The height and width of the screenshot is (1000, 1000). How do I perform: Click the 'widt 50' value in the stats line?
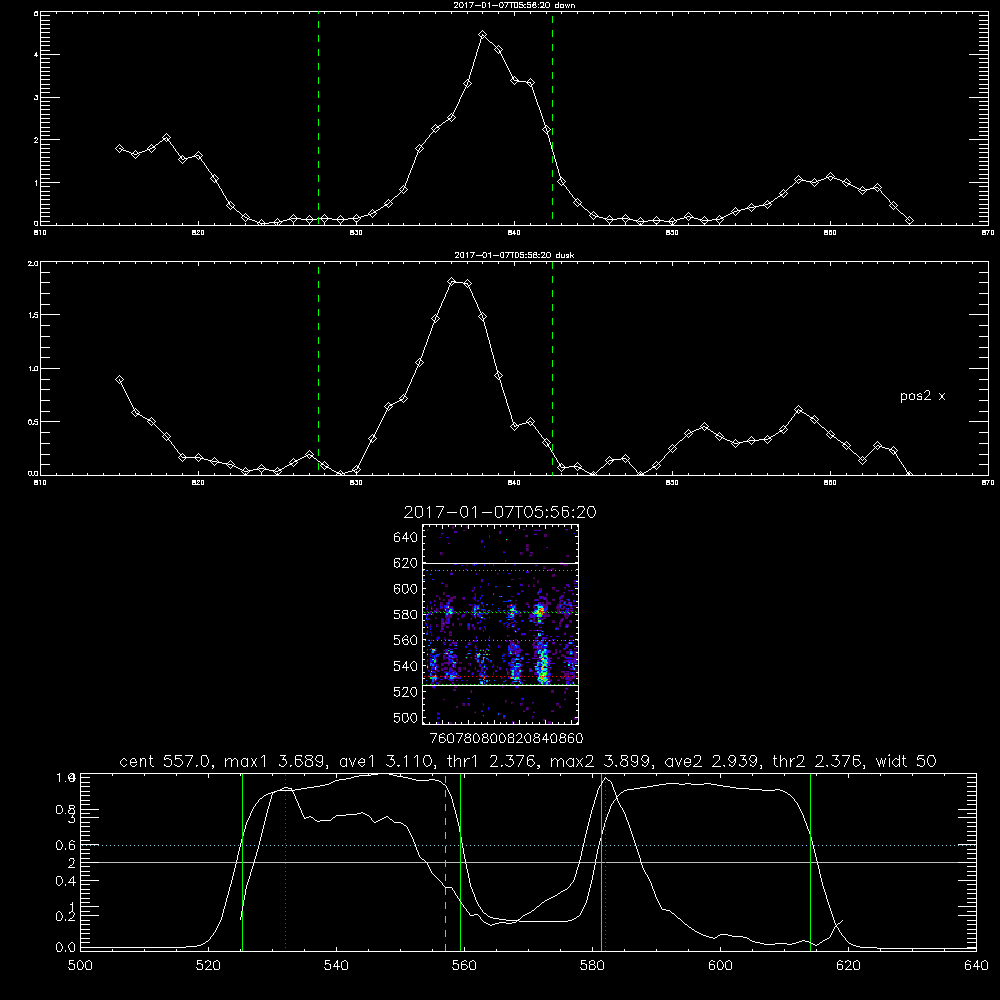[906, 761]
